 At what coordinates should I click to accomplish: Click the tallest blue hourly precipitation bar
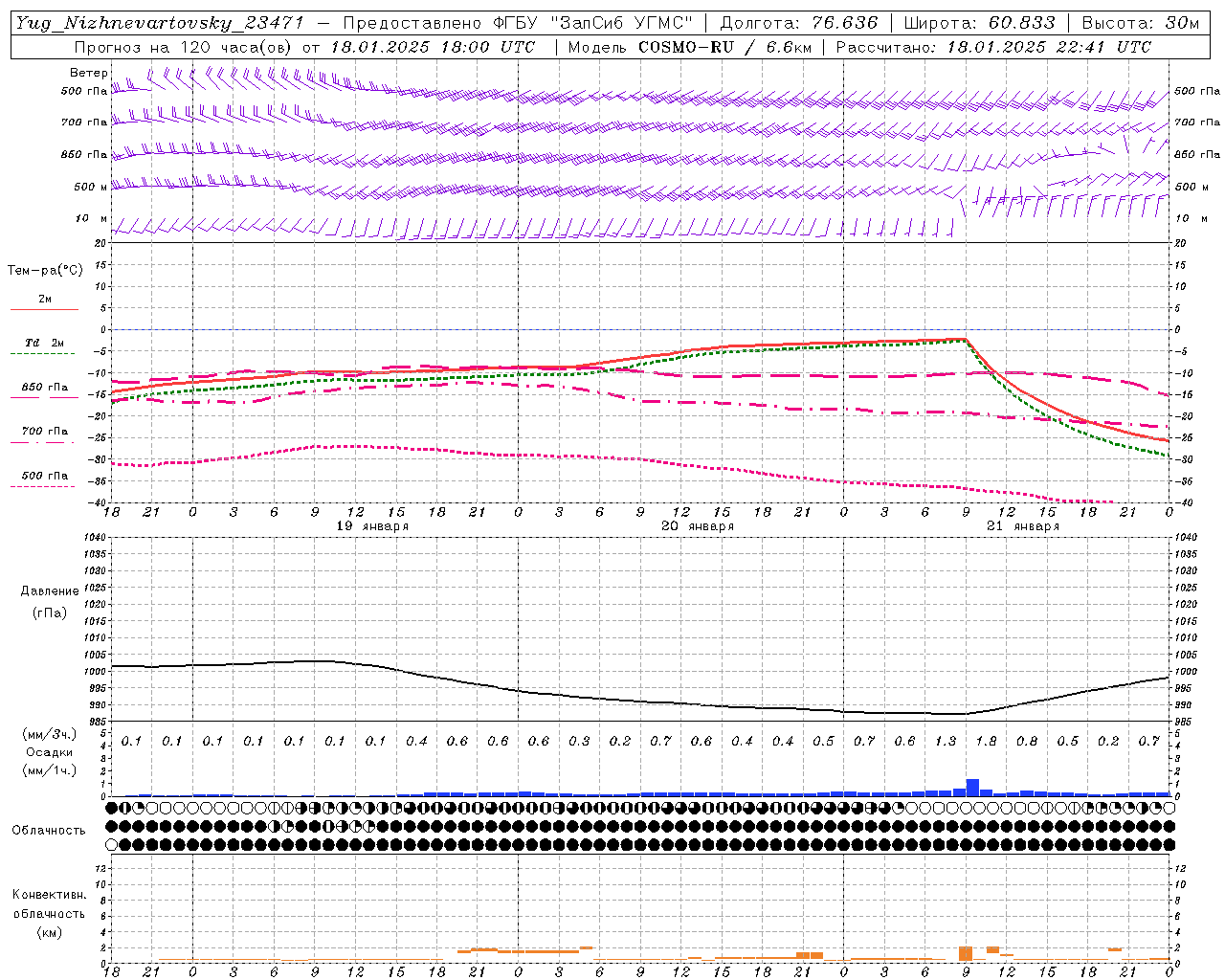click(972, 788)
